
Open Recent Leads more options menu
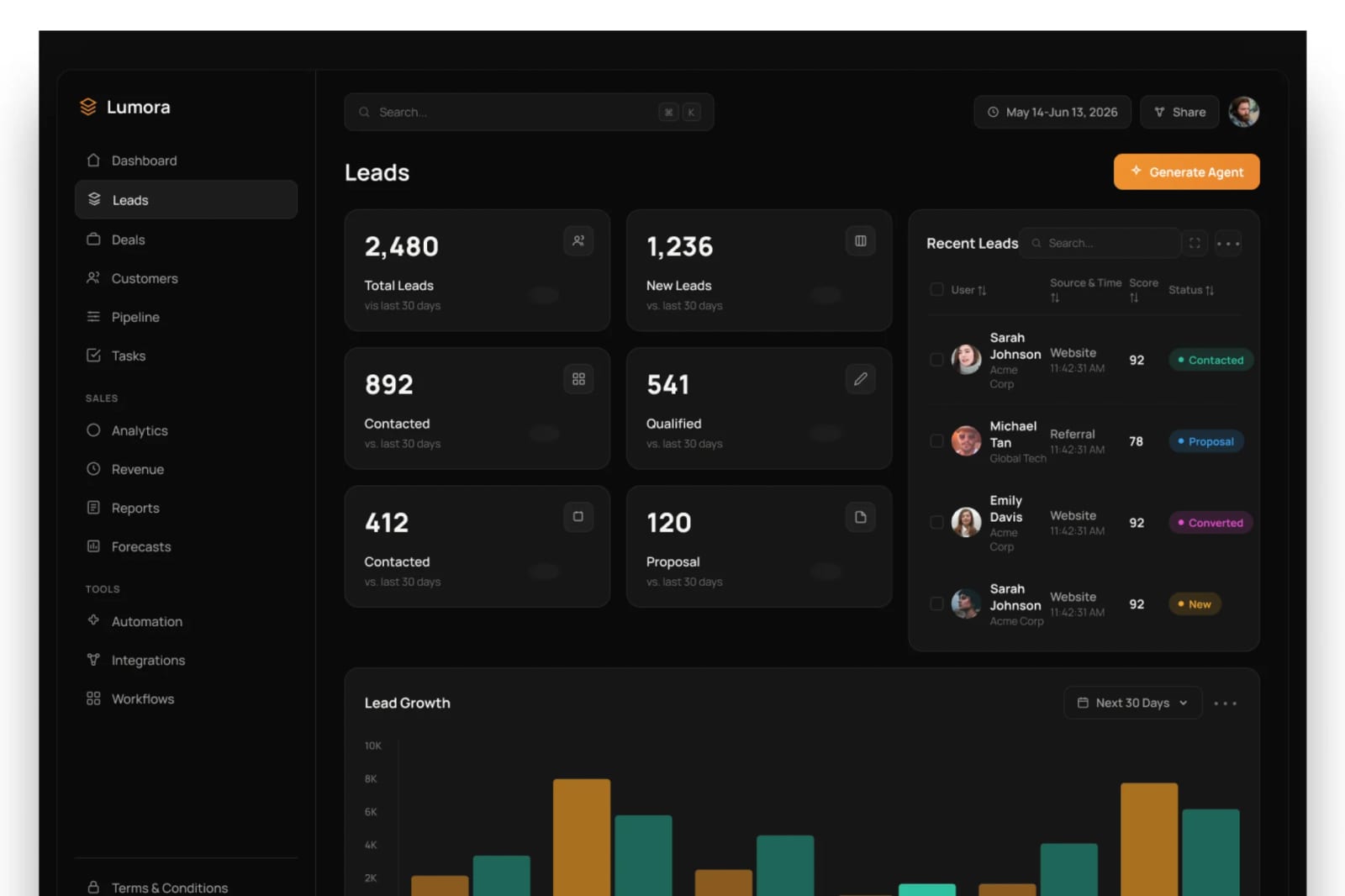coord(1228,244)
